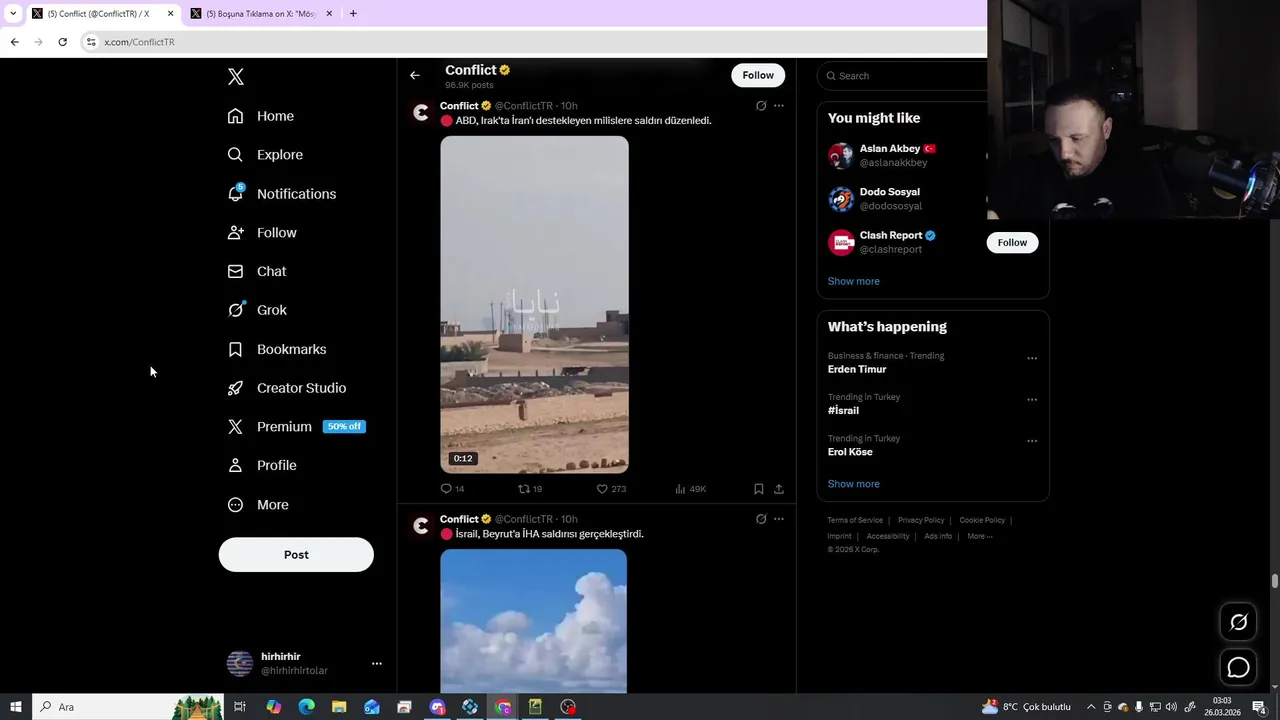Open Explore from the sidebar
1280x720 pixels.
(265, 155)
